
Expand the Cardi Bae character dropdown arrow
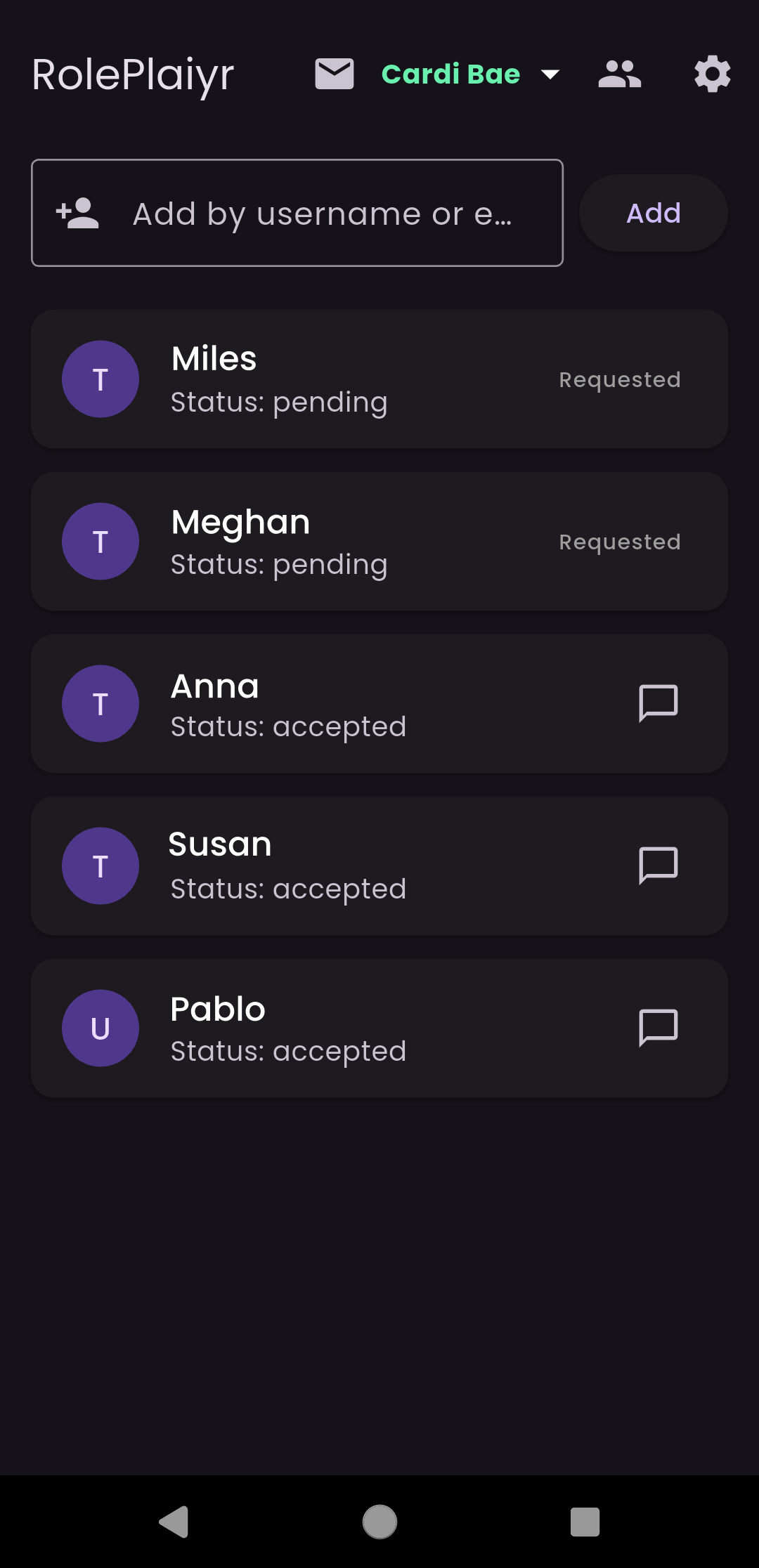pos(550,74)
